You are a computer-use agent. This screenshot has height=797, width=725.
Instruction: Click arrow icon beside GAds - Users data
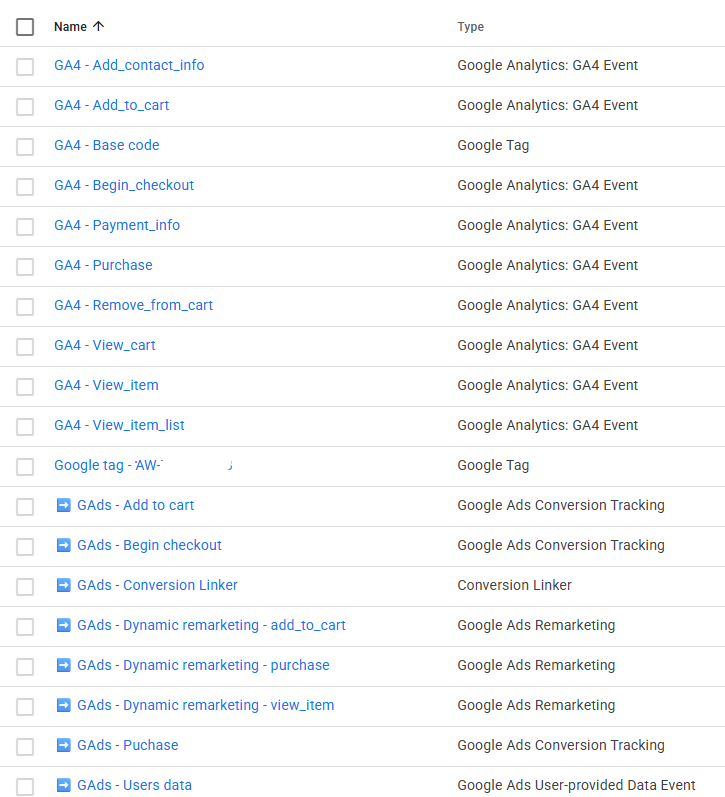tap(64, 785)
